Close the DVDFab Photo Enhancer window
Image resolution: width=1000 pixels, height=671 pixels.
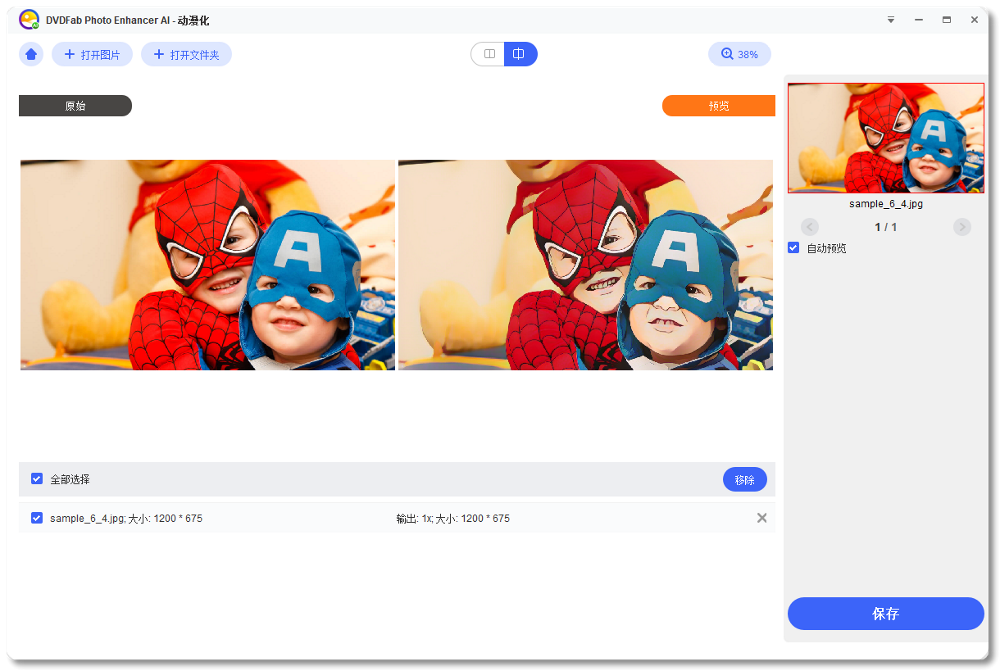click(974, 20)
